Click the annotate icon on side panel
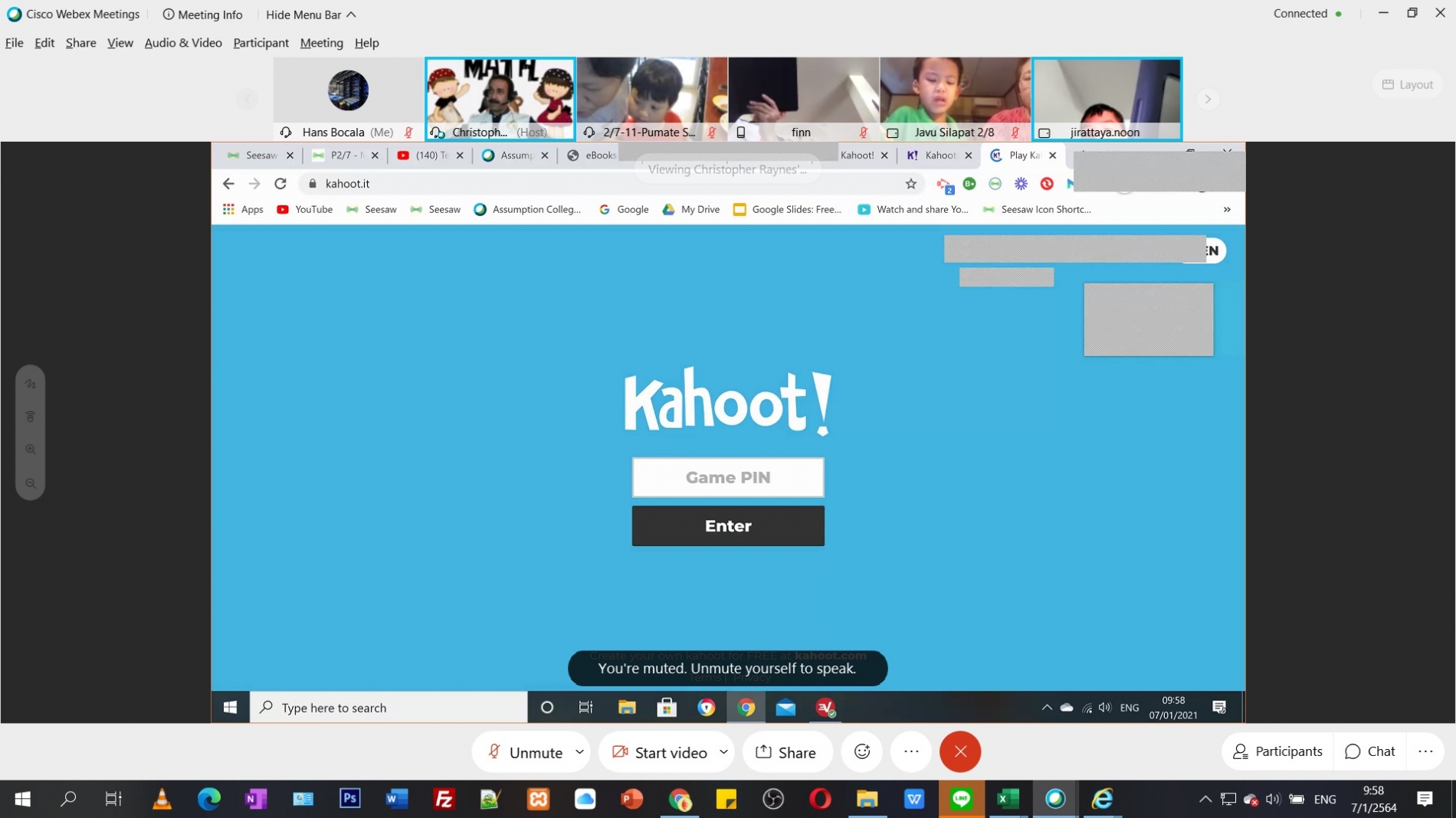Viewport: 1456px width, 818px height. pos(31,384)
